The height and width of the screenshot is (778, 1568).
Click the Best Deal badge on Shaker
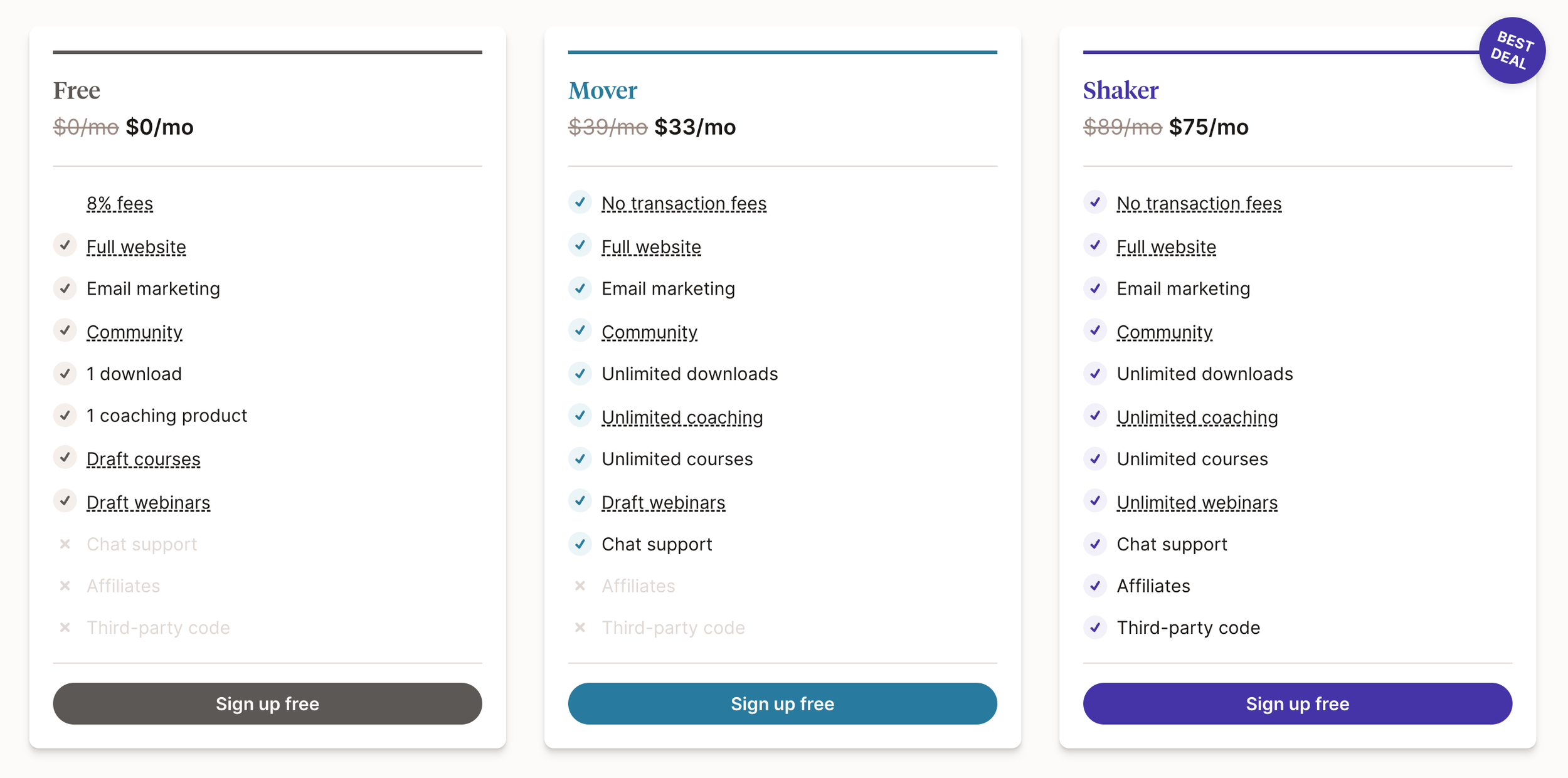click(x=1512, y=51)
